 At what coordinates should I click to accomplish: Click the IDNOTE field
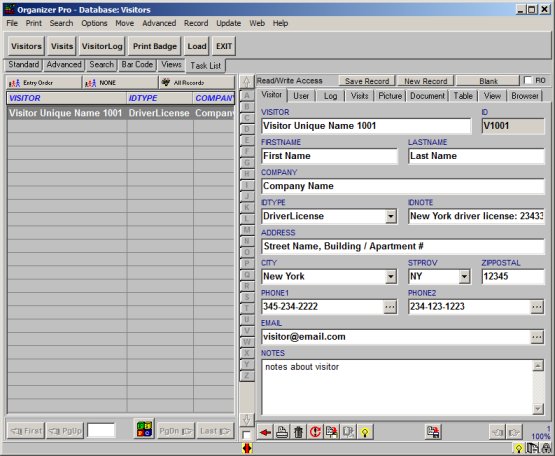pyautogui.click(x=476, y=216)
